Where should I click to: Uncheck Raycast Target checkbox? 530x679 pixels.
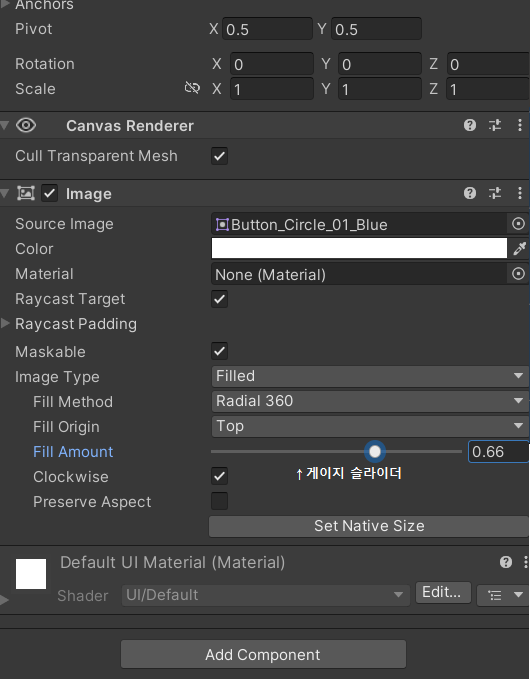click(220, 299)
